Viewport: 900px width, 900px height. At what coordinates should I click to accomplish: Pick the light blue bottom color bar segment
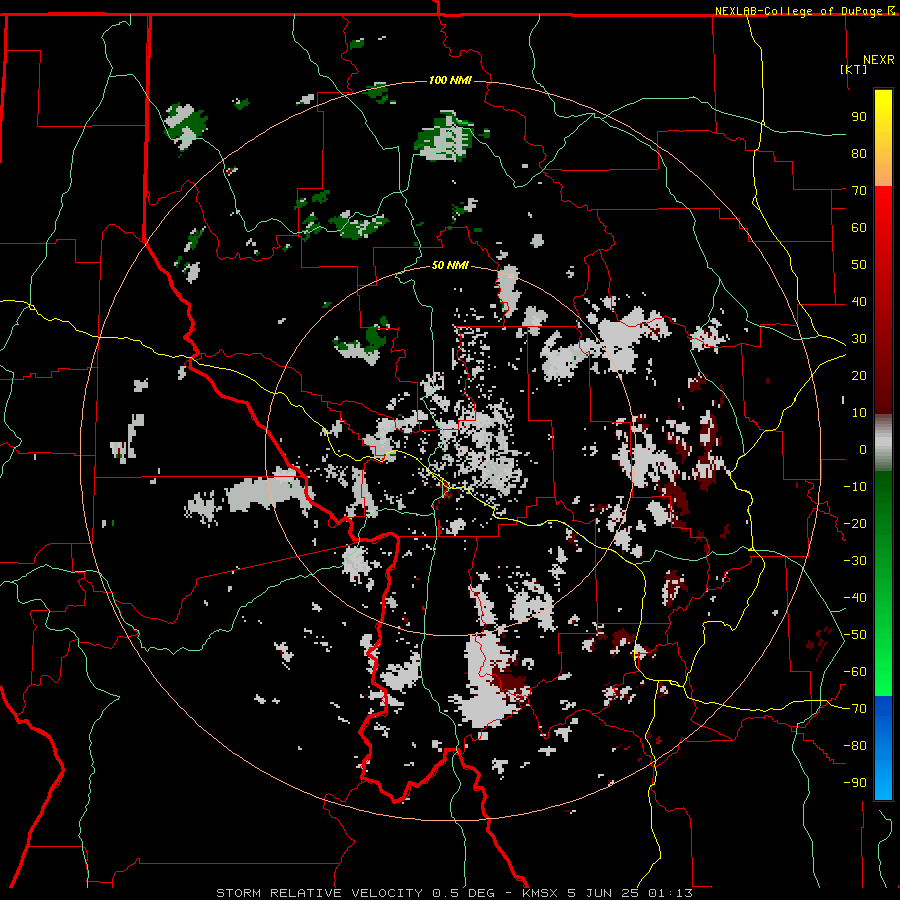883,781
